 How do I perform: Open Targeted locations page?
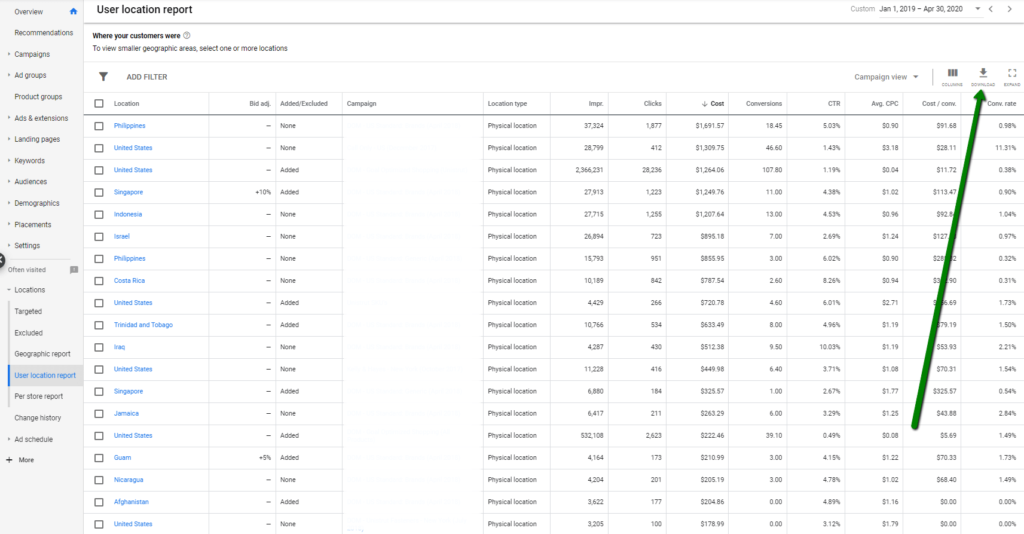coord(28,311)
